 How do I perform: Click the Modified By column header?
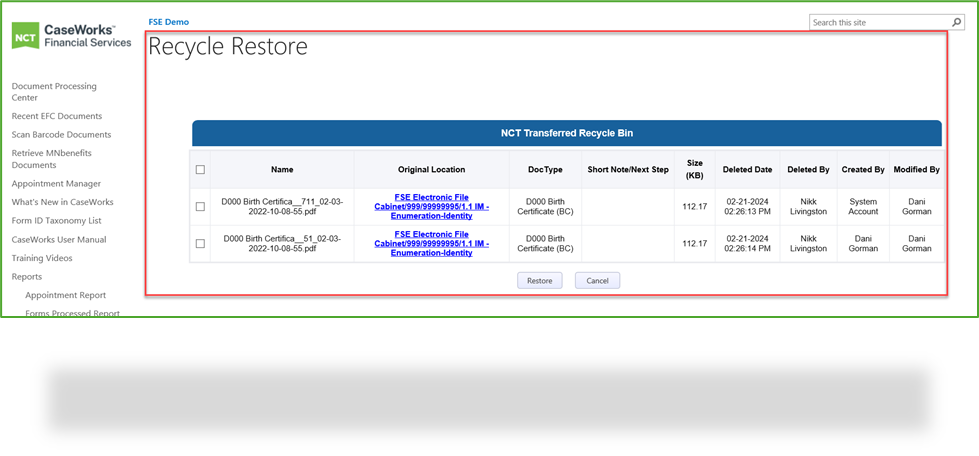[x=917, y=169]
